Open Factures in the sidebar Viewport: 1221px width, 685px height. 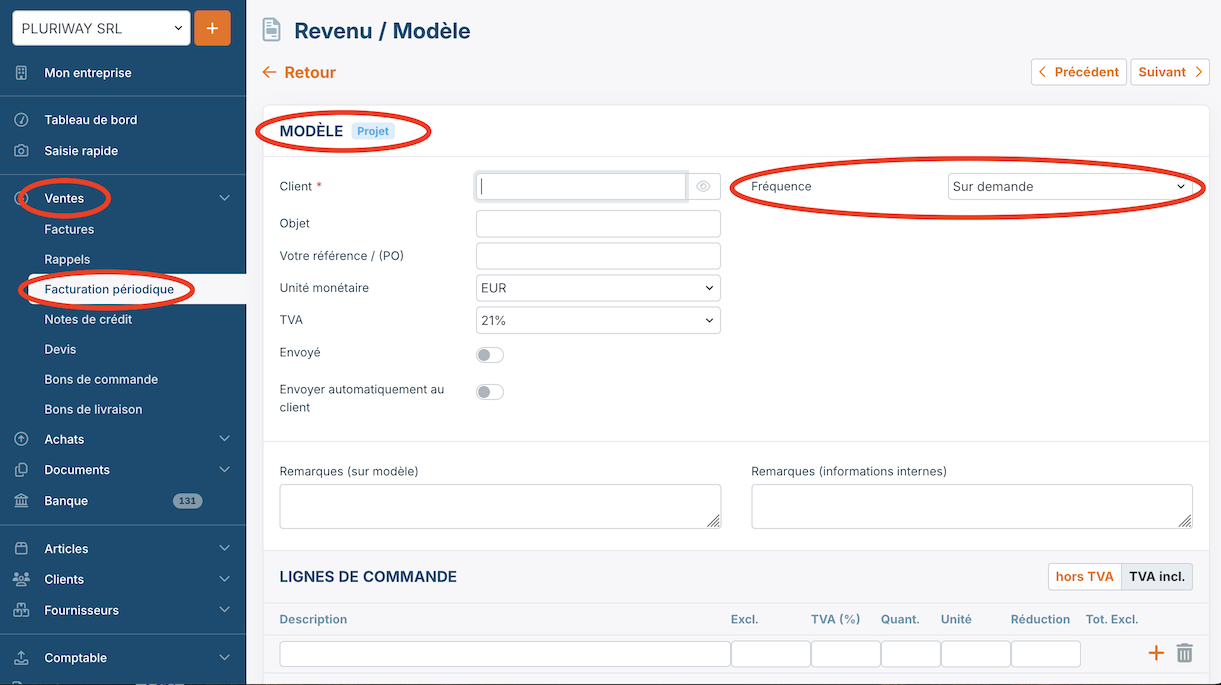(69, 229)
